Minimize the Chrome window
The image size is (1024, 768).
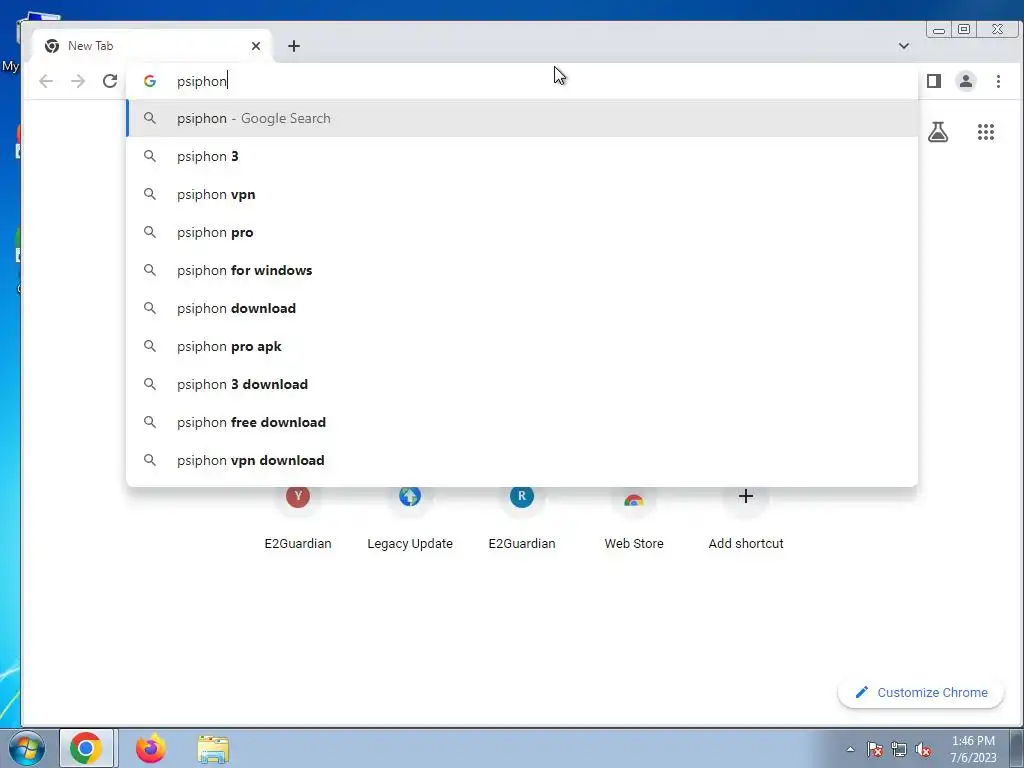click(x=938, y=29)
